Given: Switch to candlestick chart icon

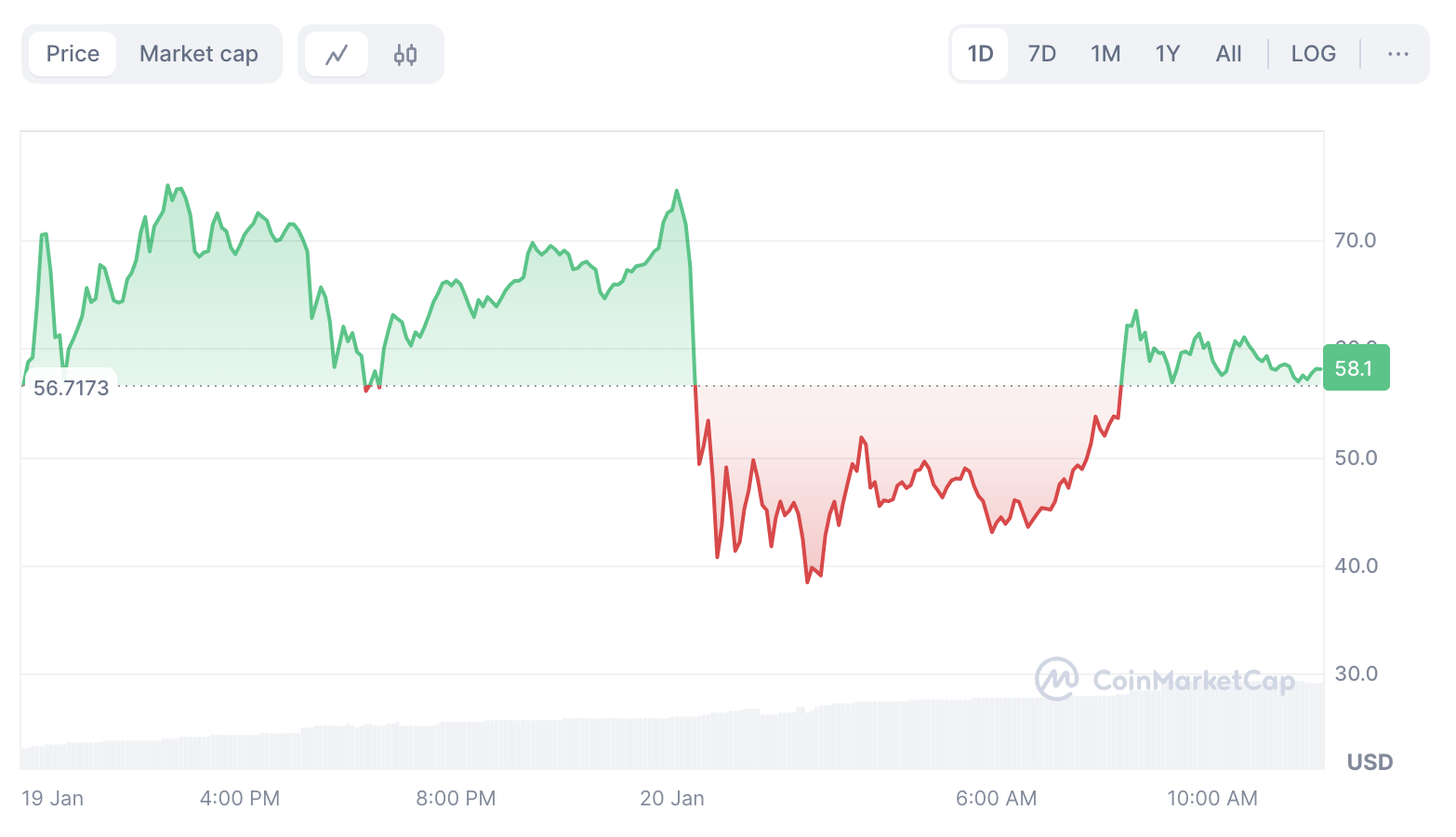Looking at the screenshot, I should [405, 55].
